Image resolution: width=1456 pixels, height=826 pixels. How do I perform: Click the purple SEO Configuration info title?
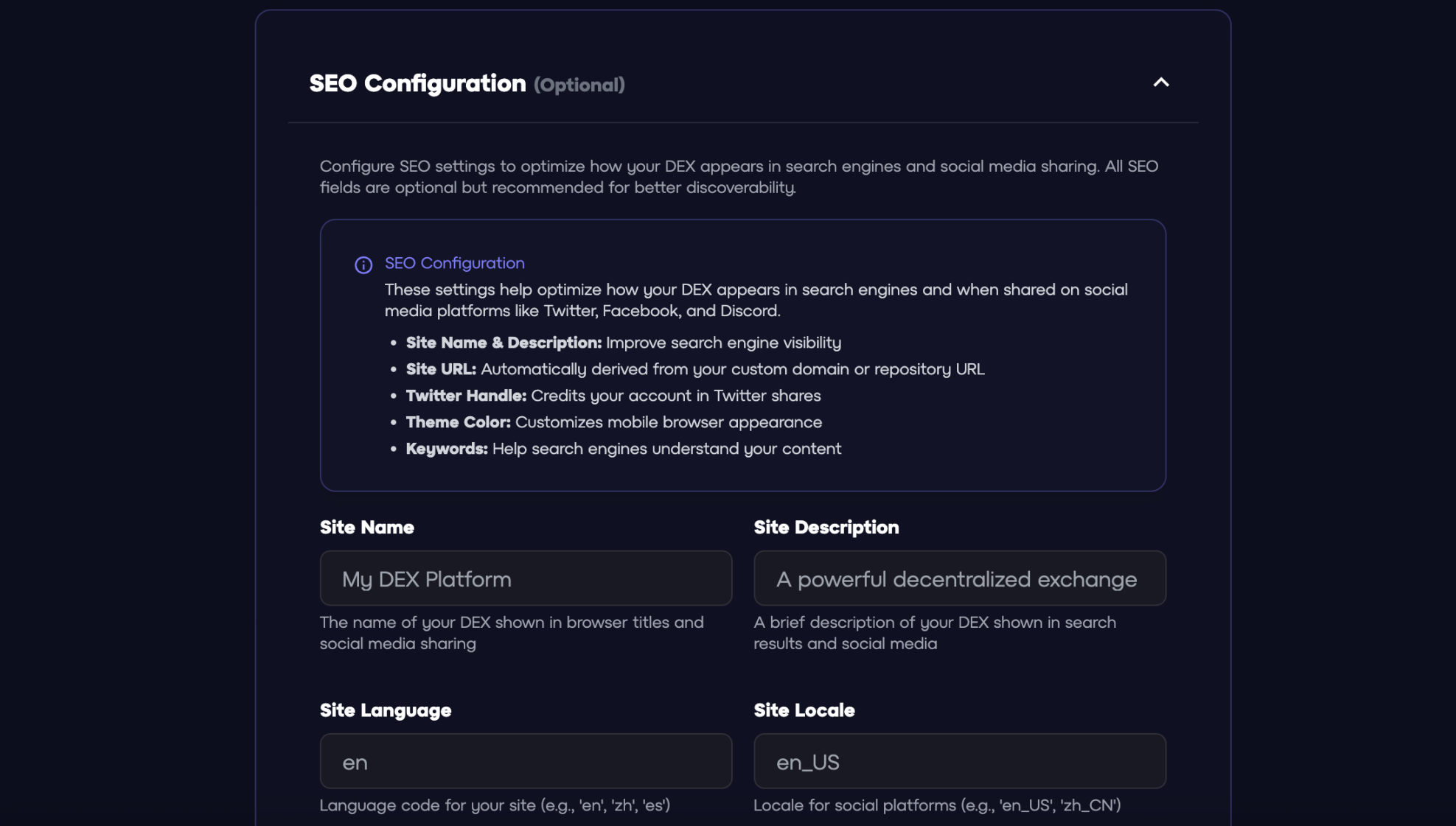tap(454, 263)
